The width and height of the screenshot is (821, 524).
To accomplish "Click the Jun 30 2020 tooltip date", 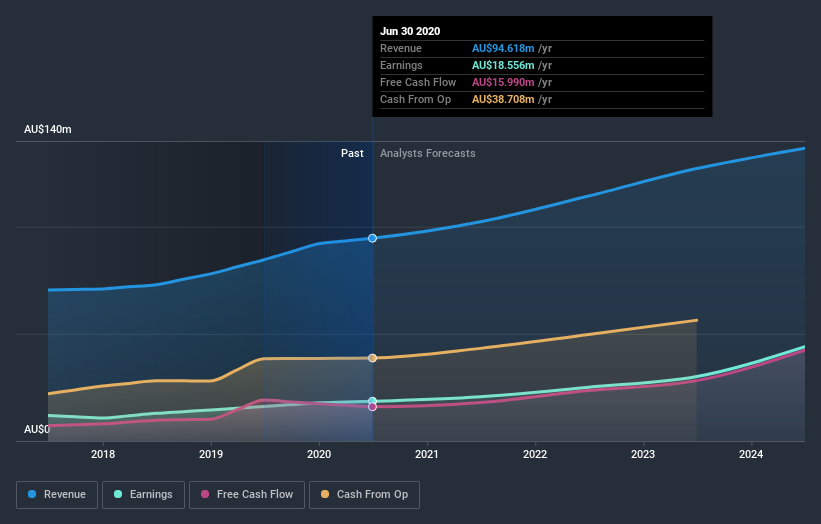I will pos(410,31).
